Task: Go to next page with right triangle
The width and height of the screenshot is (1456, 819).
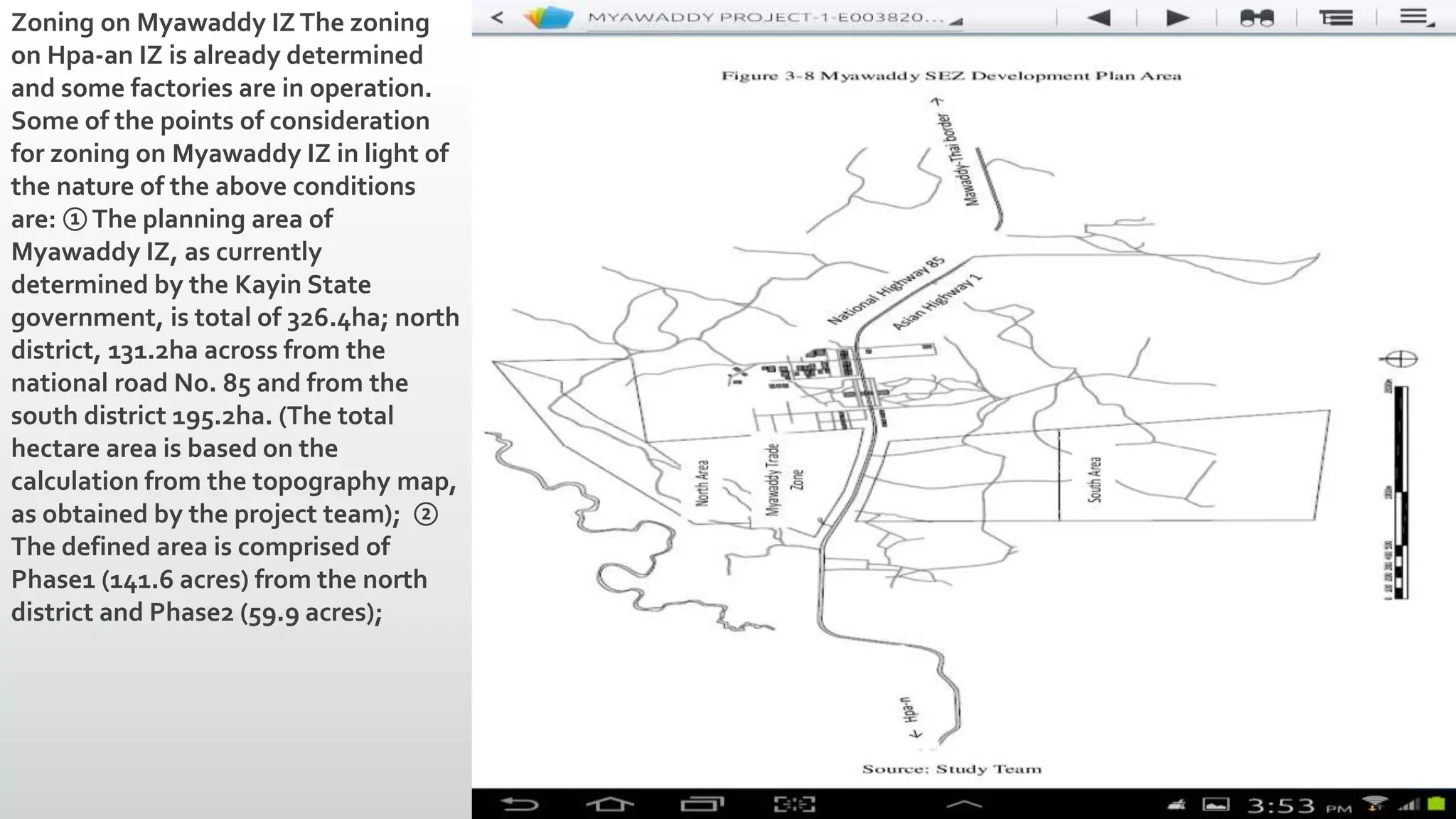Action: pos(1178,18)
